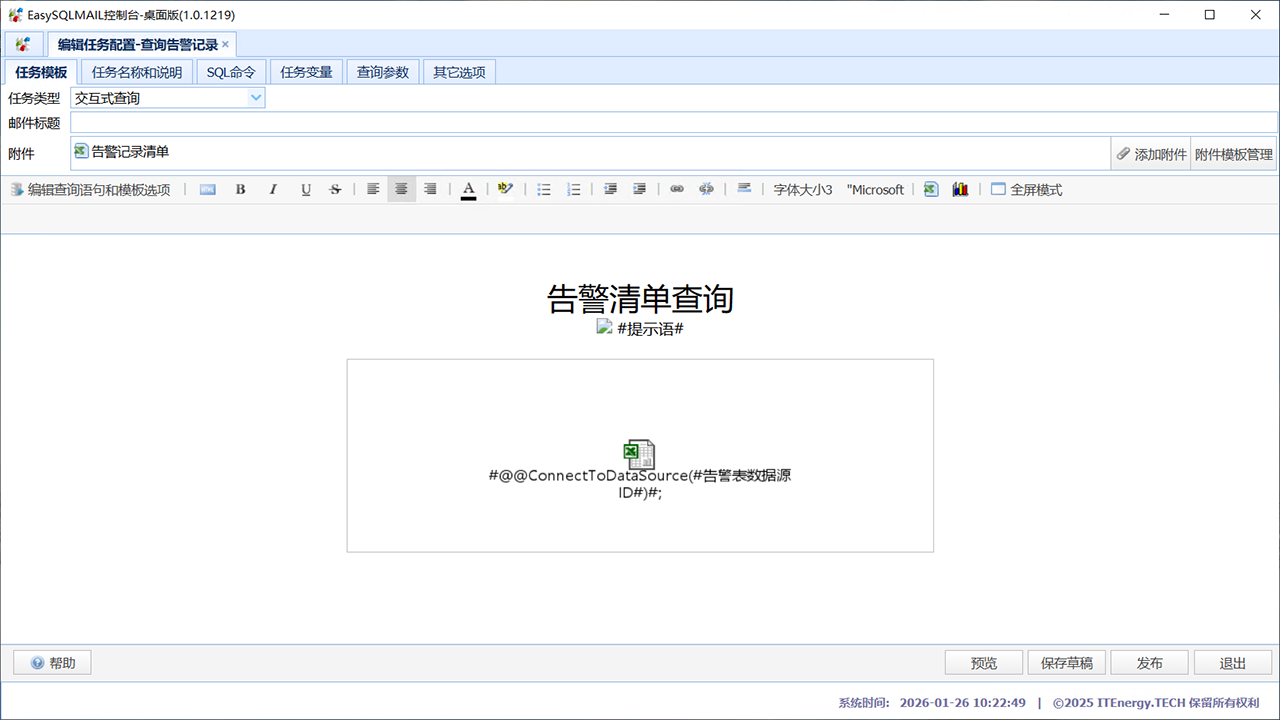Image resolution: width=1280 pixels, height=720 pixels.
Task: Click the Italic formatting icon
Action: [x=272, y=189]
